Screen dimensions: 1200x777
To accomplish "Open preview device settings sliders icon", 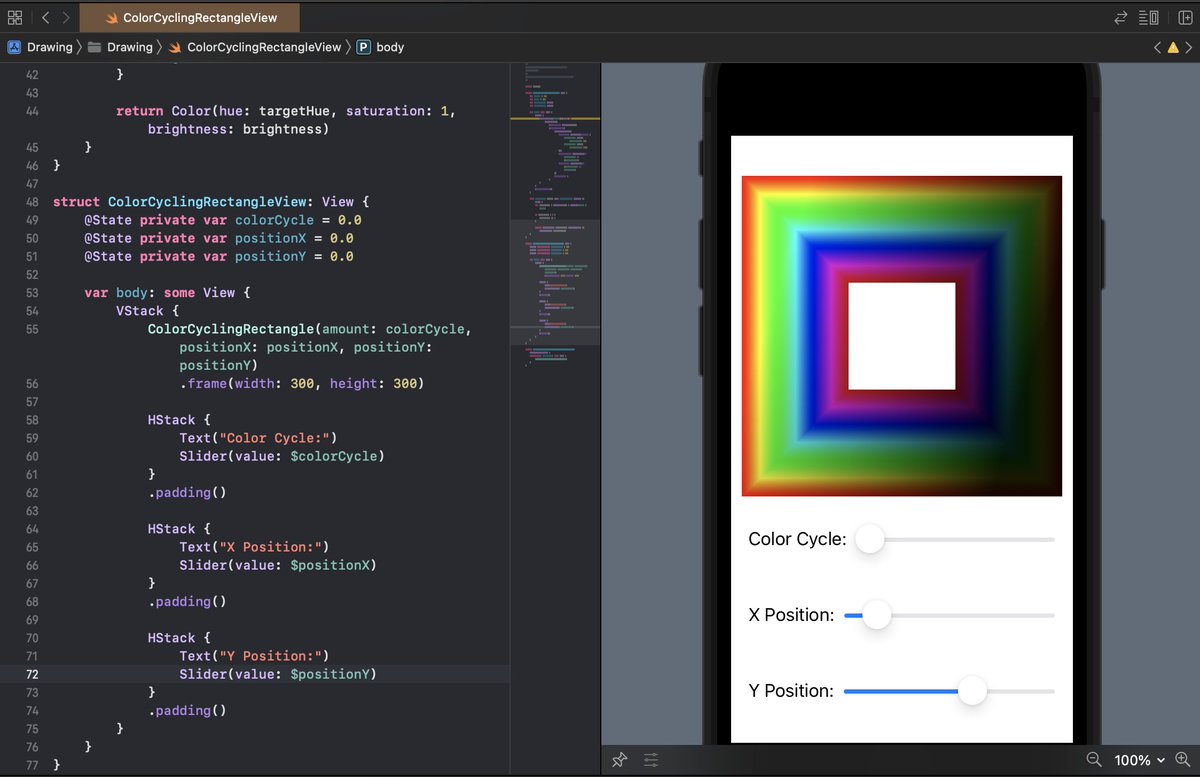I will click(651, 760).
